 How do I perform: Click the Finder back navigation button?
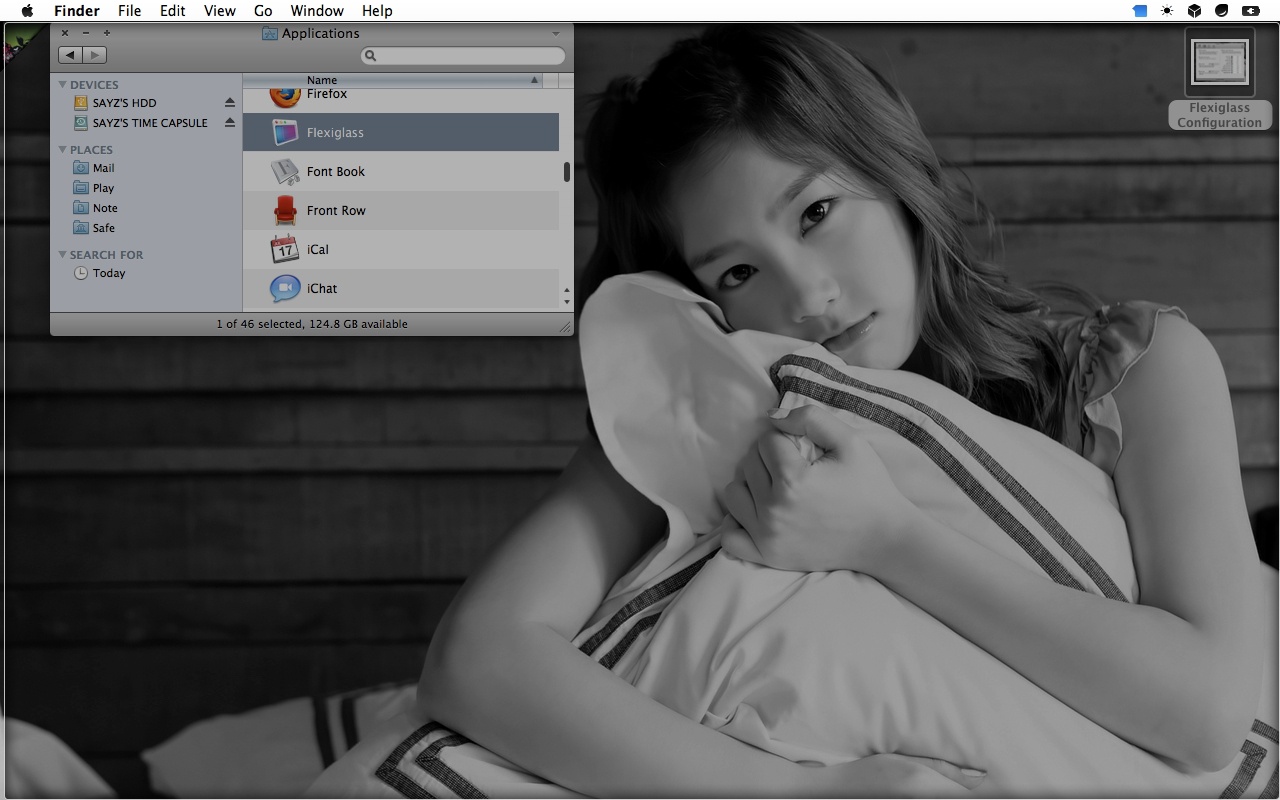pos(70,55)
